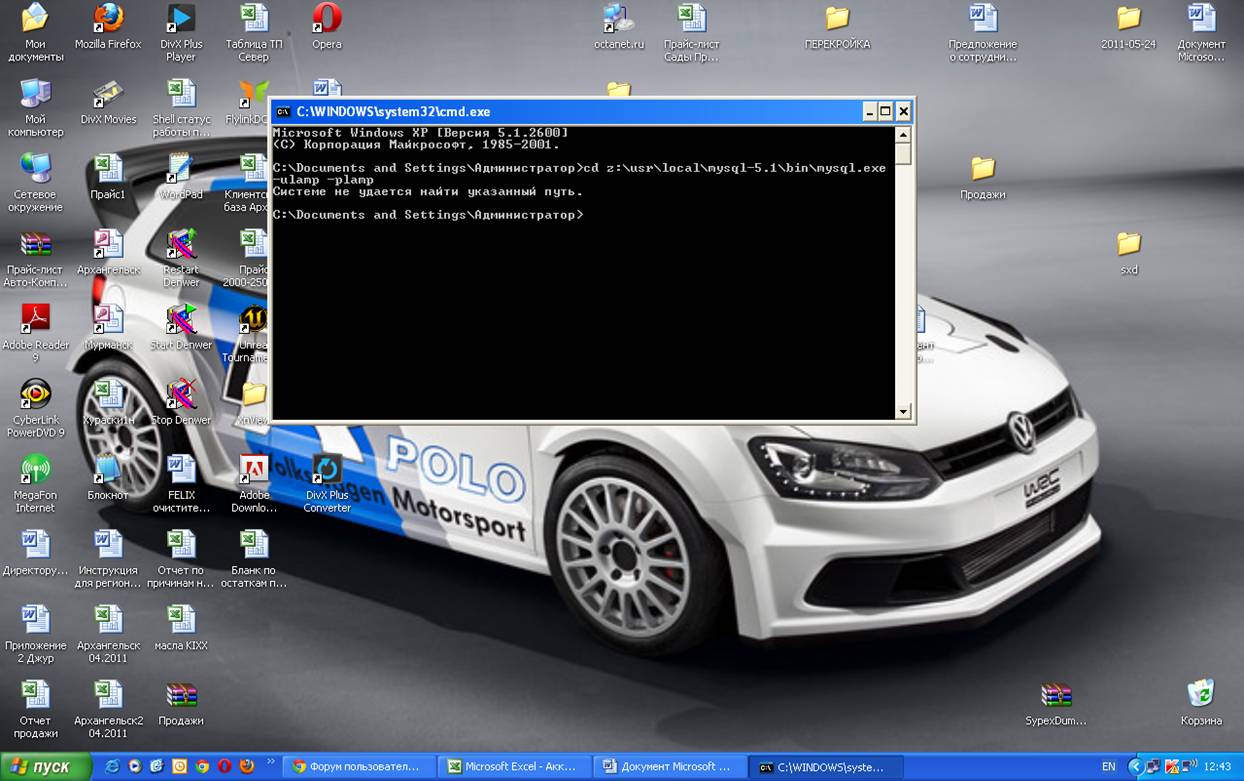This screenshot has height=781, width=1244.
Task: Click cmd window scrollbar down arrow
Action: 903,411
